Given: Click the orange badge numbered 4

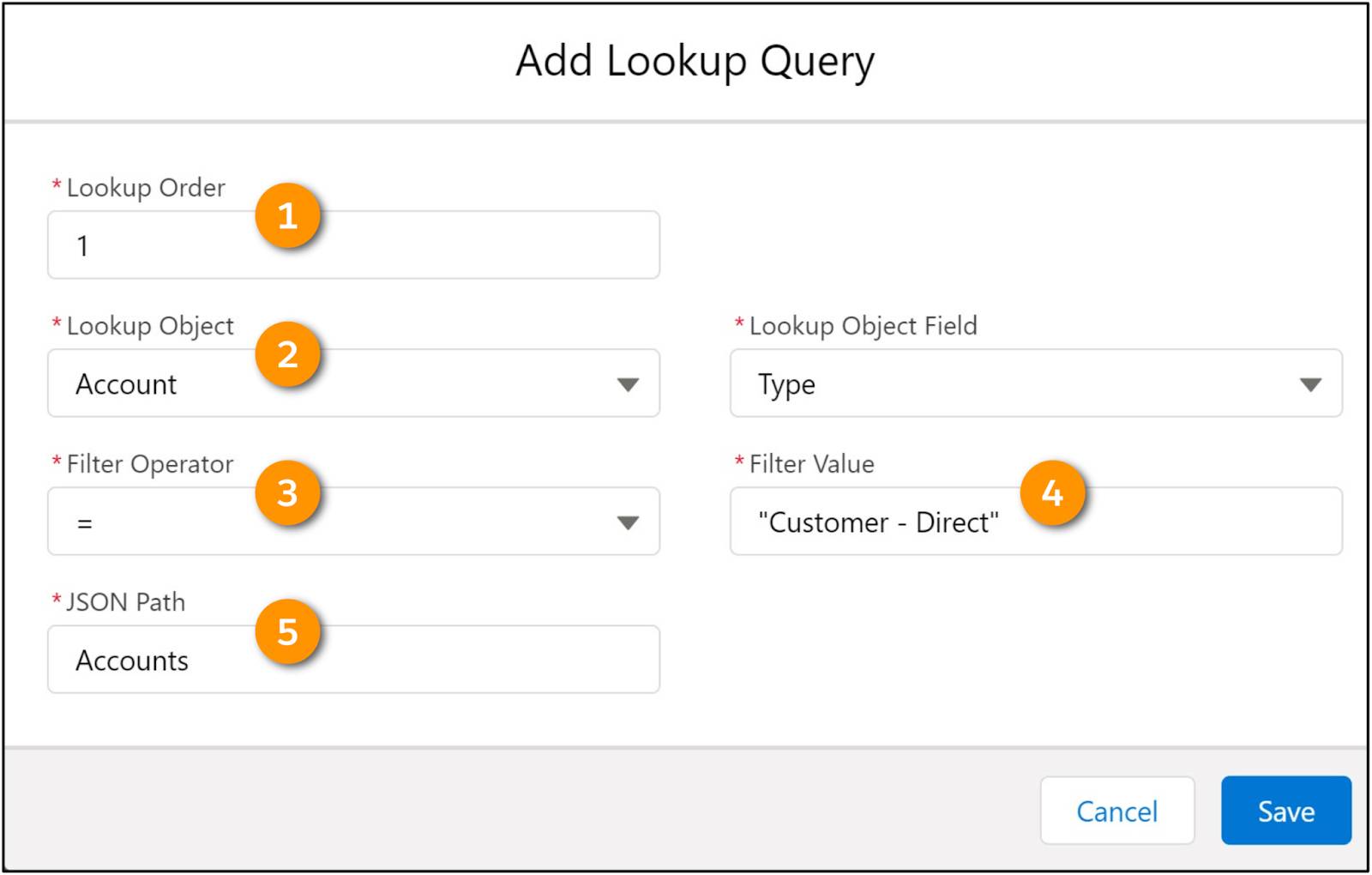Looking at the screenshot, I should 1055,492.
